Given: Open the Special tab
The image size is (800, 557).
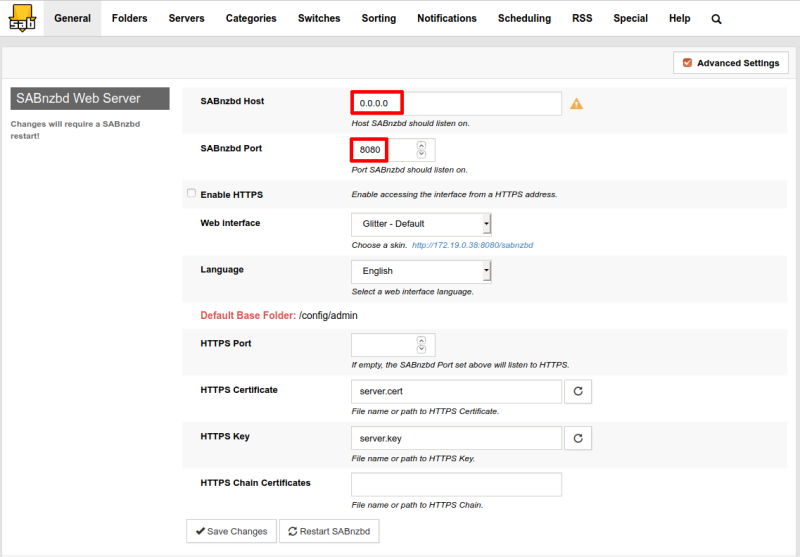Looking at the screenshot, I should tap(631, 18).
